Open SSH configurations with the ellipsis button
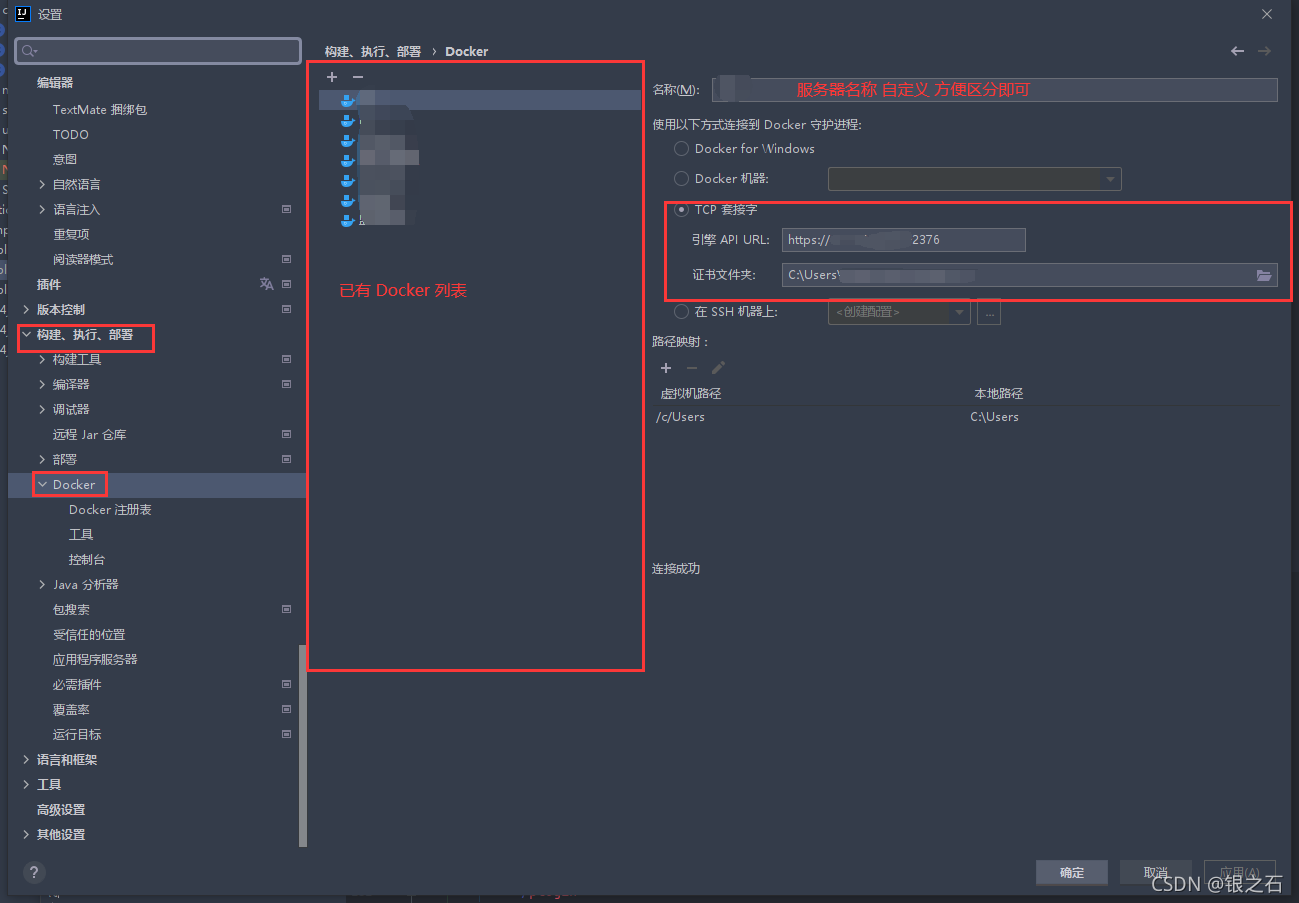Viewport: 1299px width, 903px height. click(x=989, y=312)
